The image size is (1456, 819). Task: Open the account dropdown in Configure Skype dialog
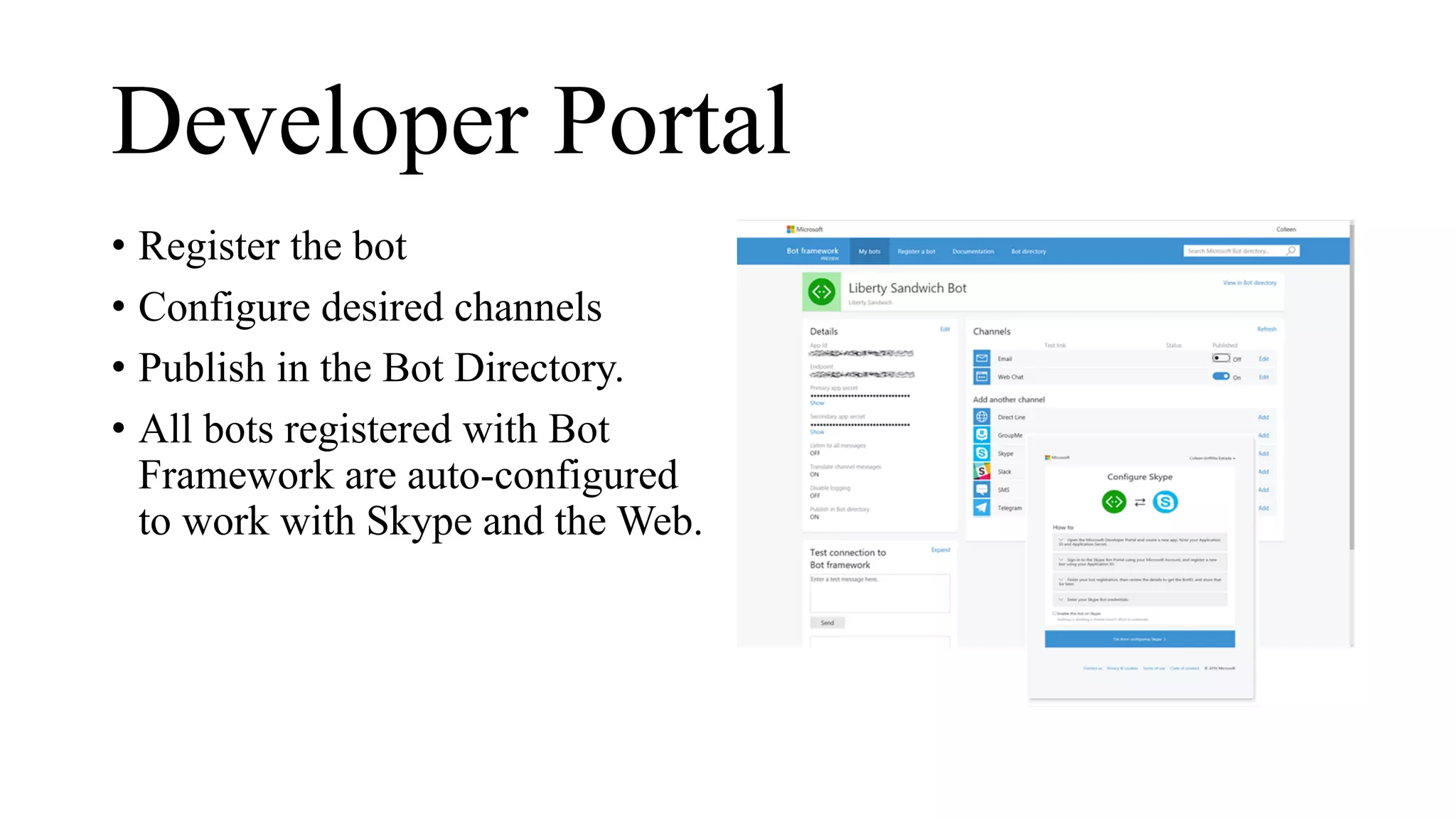click(x=1213, y=459)
